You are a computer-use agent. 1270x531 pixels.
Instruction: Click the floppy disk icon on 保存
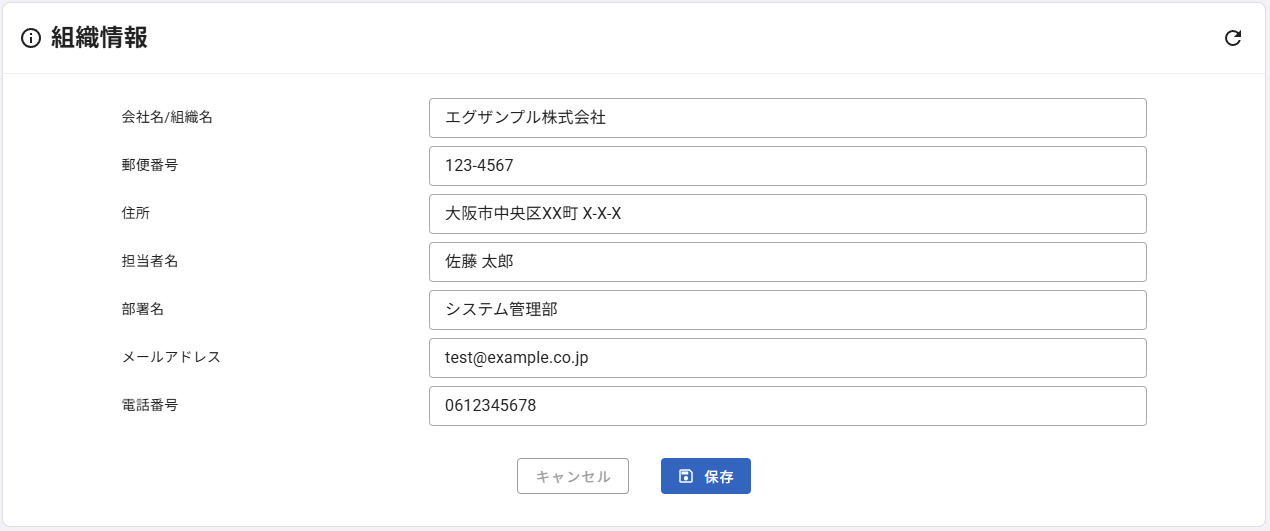tap(686, 476)
